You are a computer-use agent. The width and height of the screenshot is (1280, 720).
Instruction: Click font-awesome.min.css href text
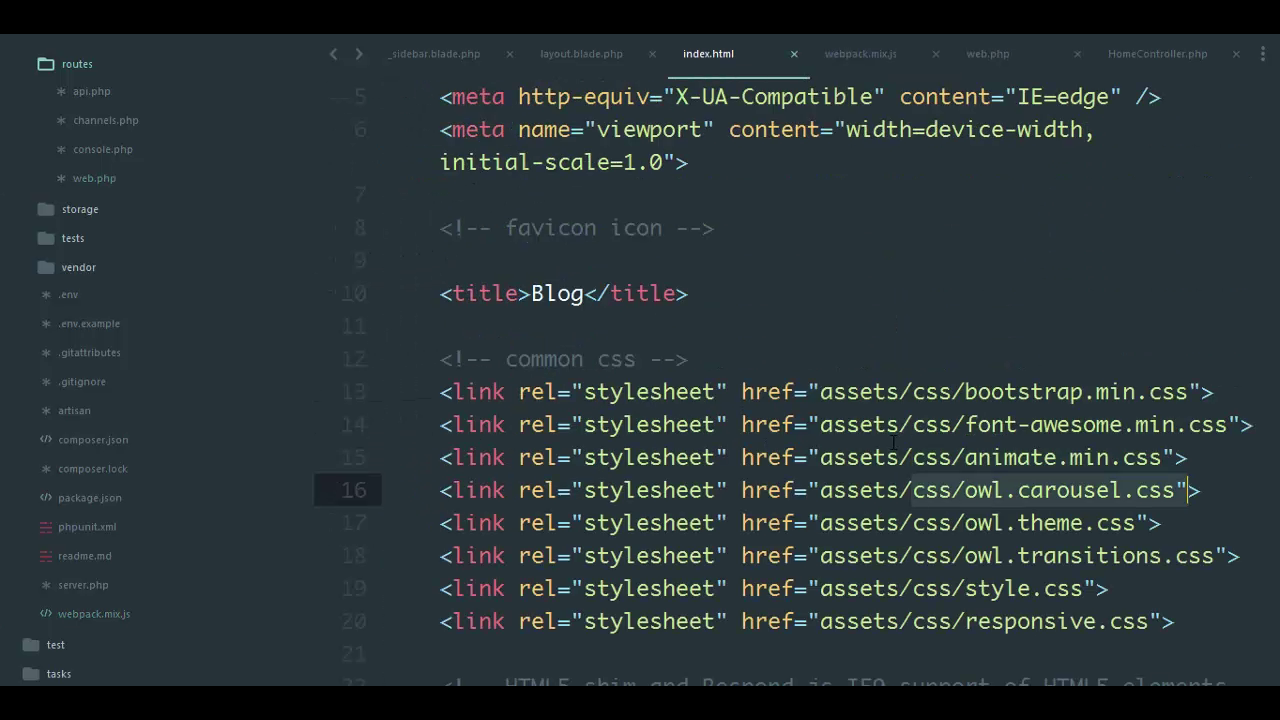point(1023,425)
